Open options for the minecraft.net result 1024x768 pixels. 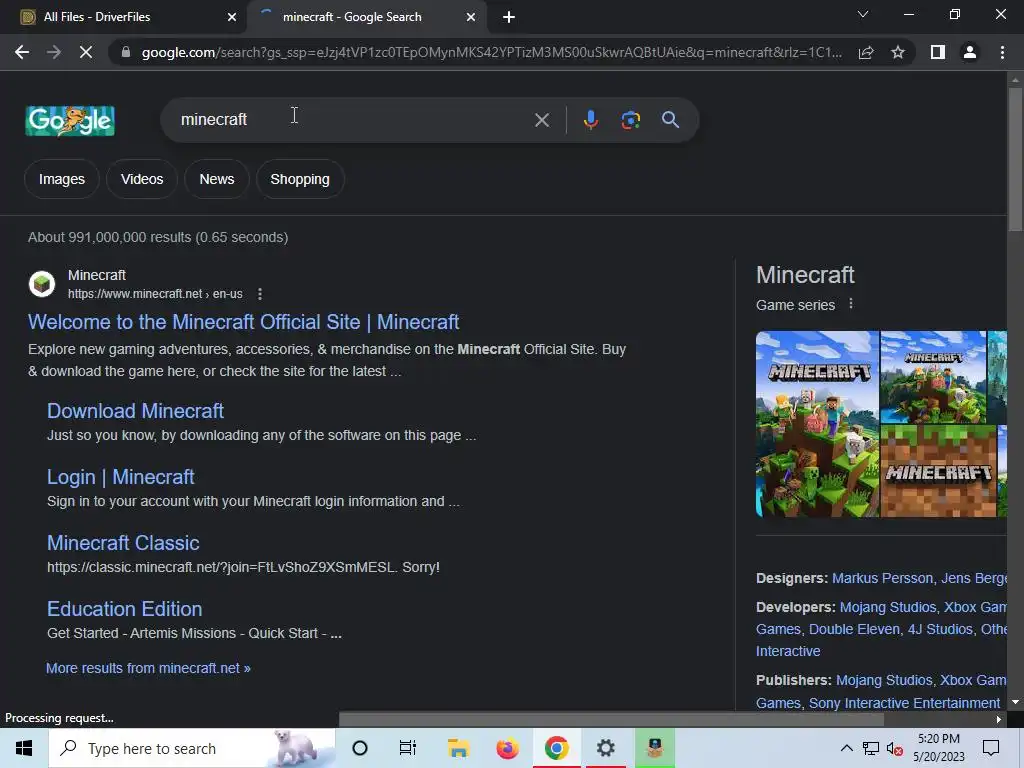point(260,294)
